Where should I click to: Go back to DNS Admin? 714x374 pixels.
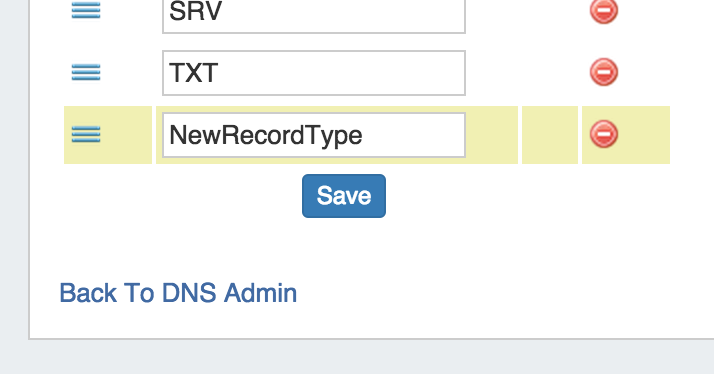(x=178, y=293)
